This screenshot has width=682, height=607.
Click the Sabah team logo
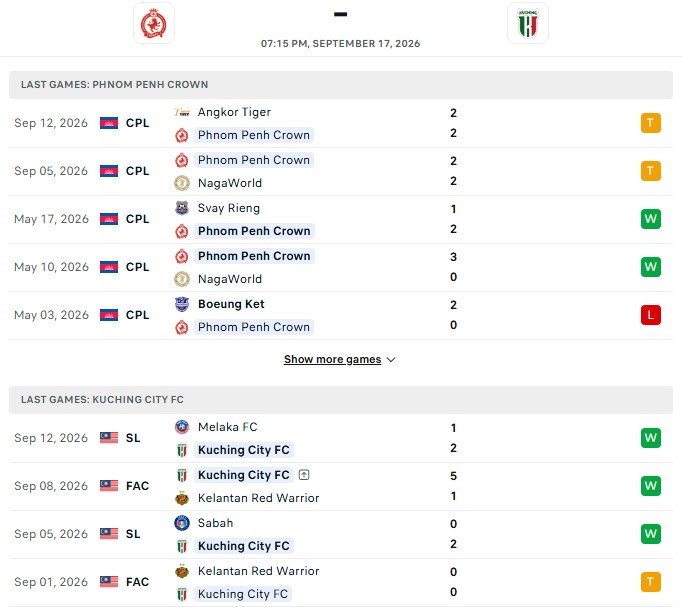(x=182, y=523)
